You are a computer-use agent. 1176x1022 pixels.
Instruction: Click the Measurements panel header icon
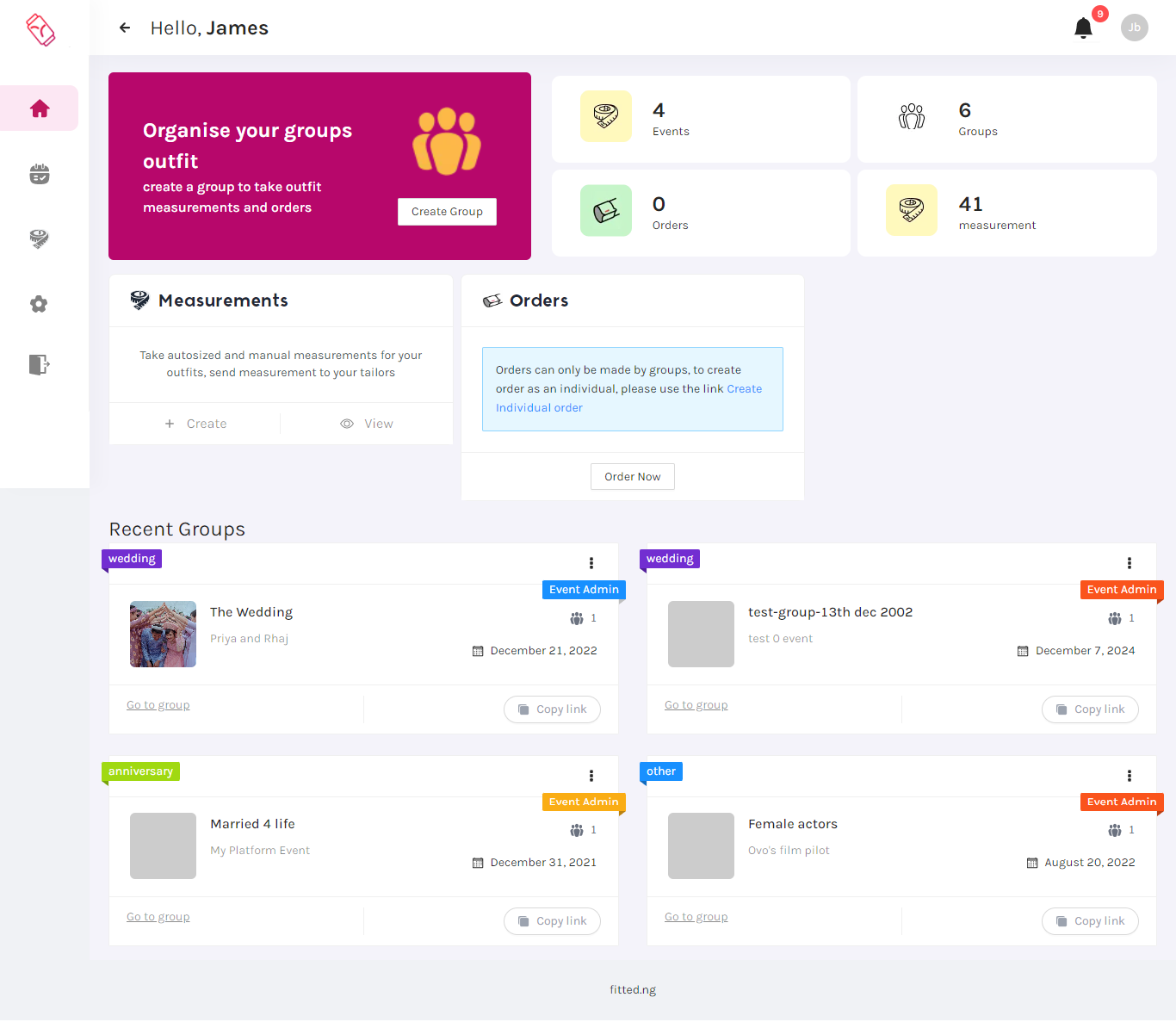[139, 300]
